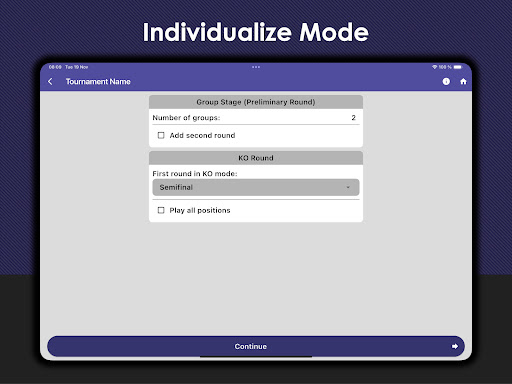Open the info icon in header
This screenshot has height=384, width=512.
446,81
